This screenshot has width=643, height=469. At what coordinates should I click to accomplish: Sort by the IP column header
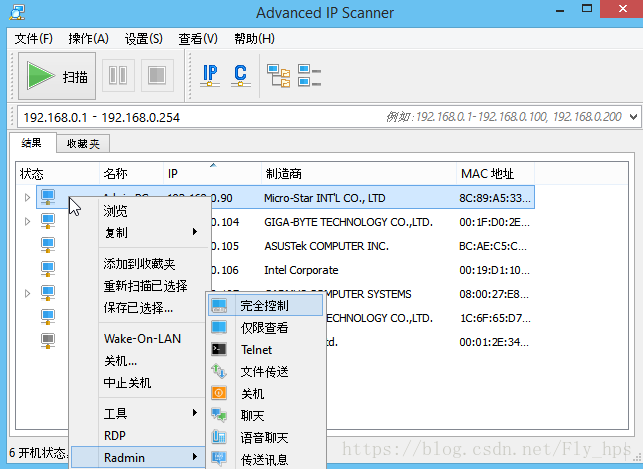click(x=212, y=174)
